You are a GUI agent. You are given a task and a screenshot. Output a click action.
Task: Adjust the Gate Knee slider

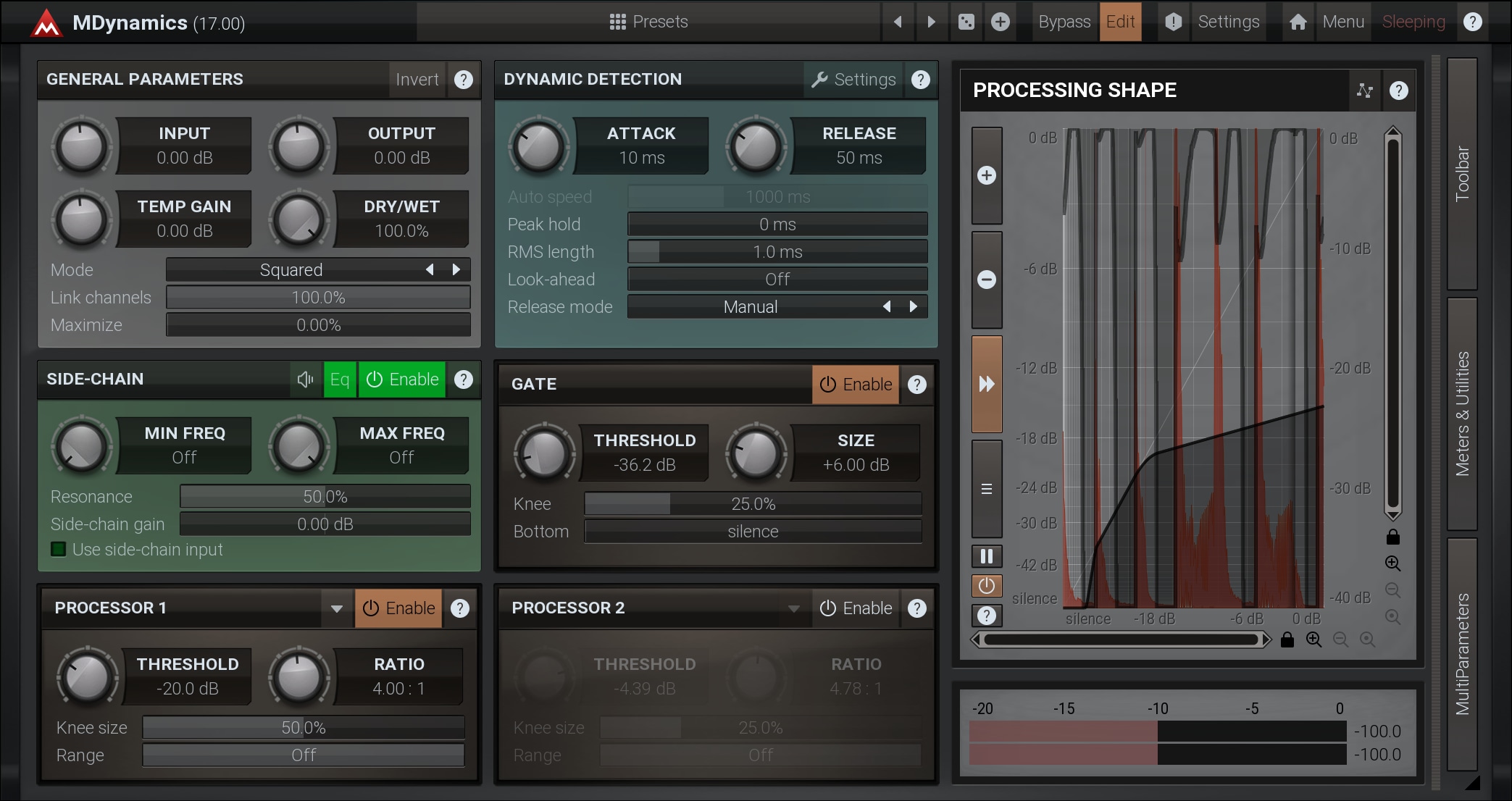tap(752, 504)
